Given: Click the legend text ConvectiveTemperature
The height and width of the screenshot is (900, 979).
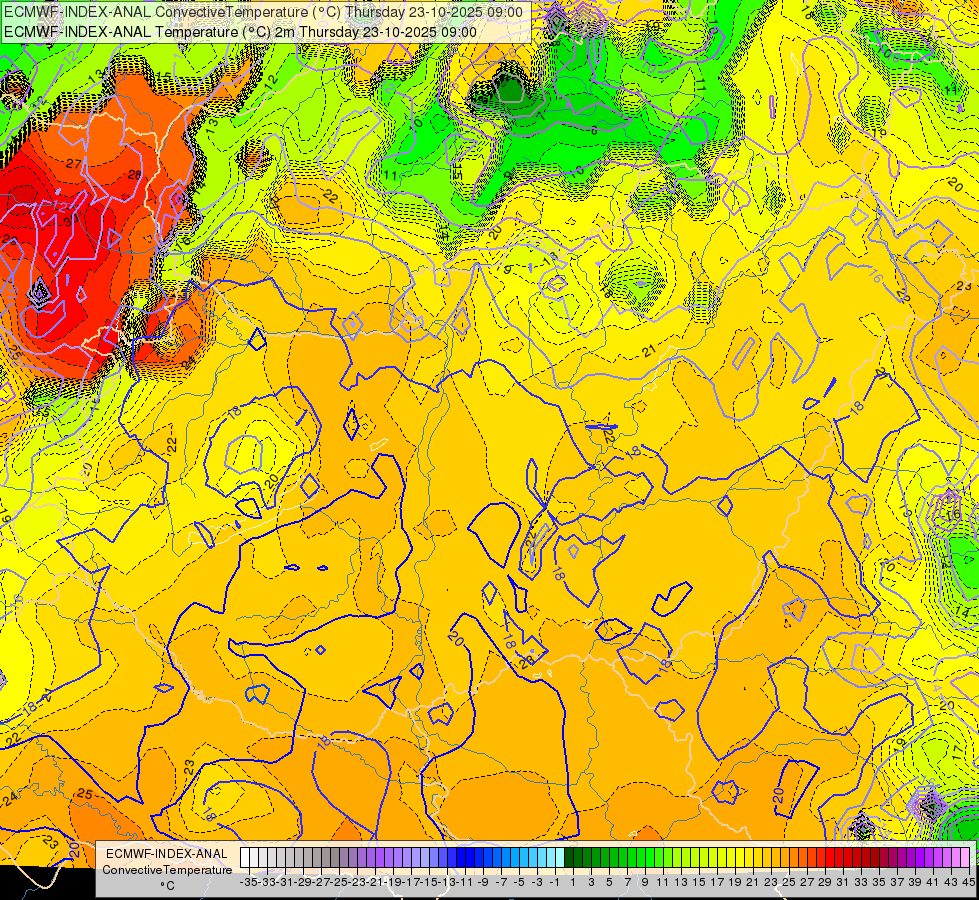Looking at the screenshot, I should (167, 869).
